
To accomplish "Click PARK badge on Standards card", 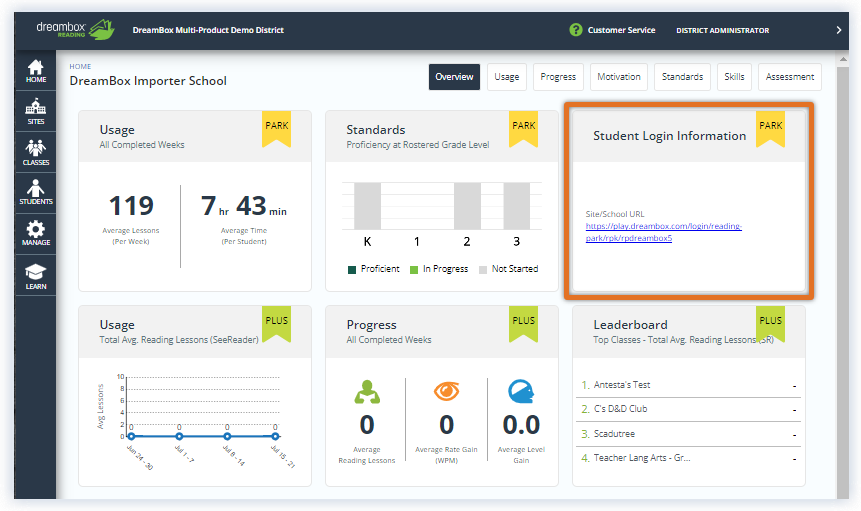I will 523,130.
